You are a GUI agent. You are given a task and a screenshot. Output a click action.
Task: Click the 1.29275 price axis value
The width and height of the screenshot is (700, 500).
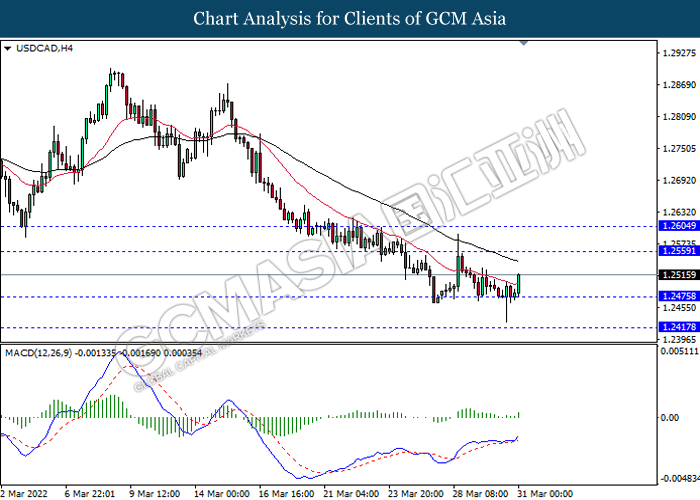pyautogui.click(x=679, y=53)
